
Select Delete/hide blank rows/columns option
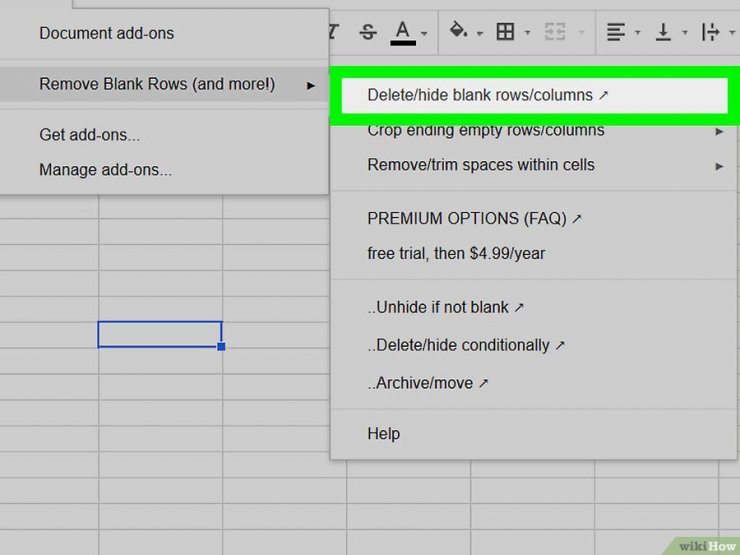pos(534,95)
